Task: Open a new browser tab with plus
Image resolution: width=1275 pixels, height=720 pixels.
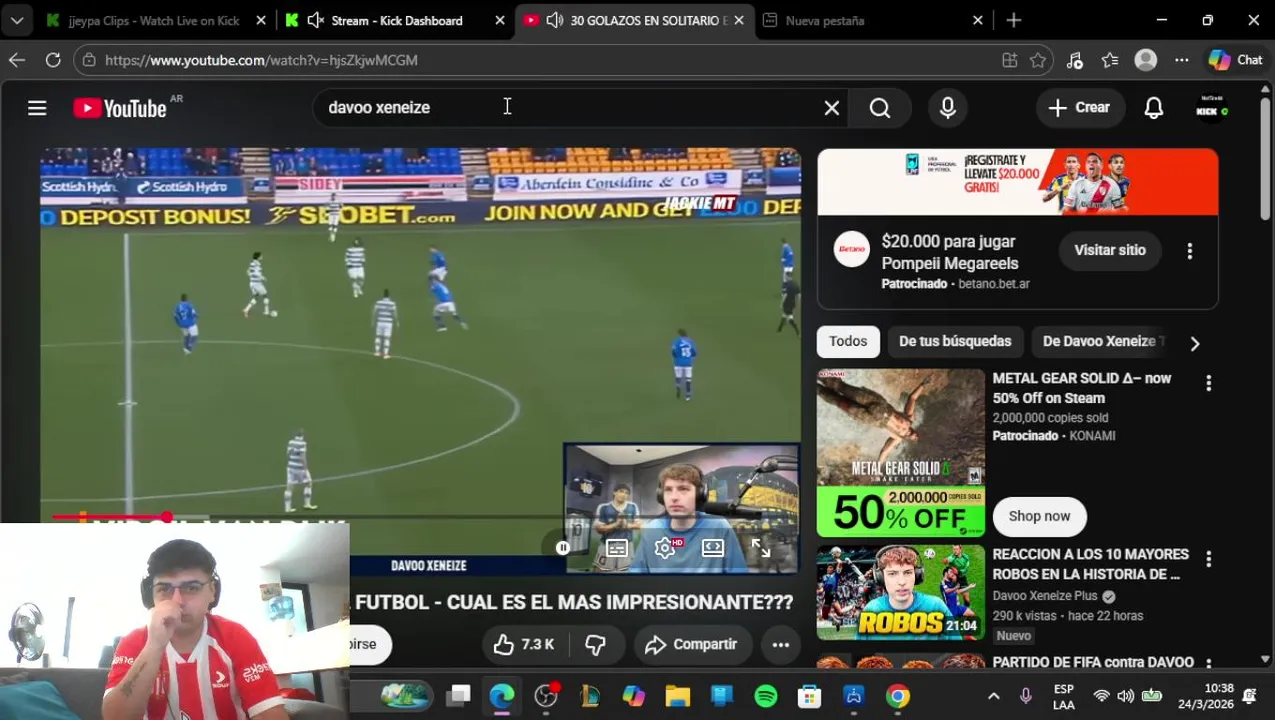Action: tap(1014, 20)
